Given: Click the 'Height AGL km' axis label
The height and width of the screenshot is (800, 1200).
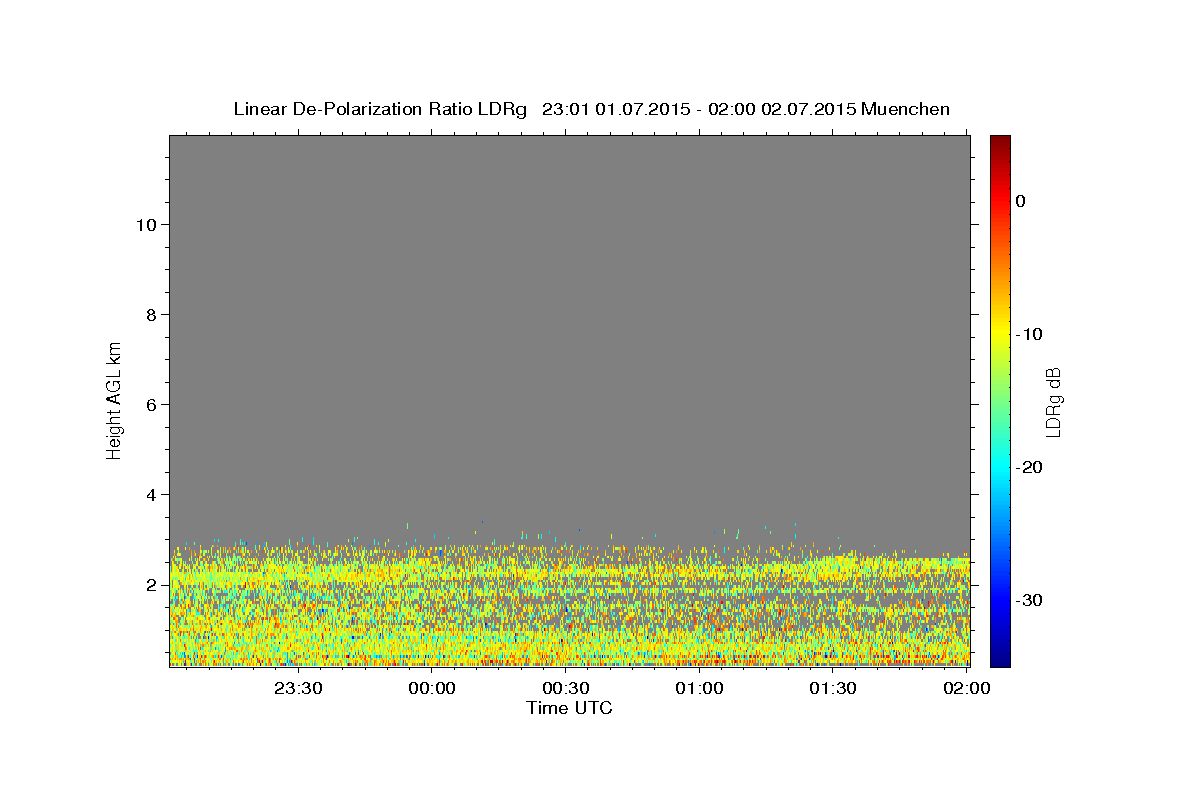Looking at the screenshot, I should pos(114,399).
